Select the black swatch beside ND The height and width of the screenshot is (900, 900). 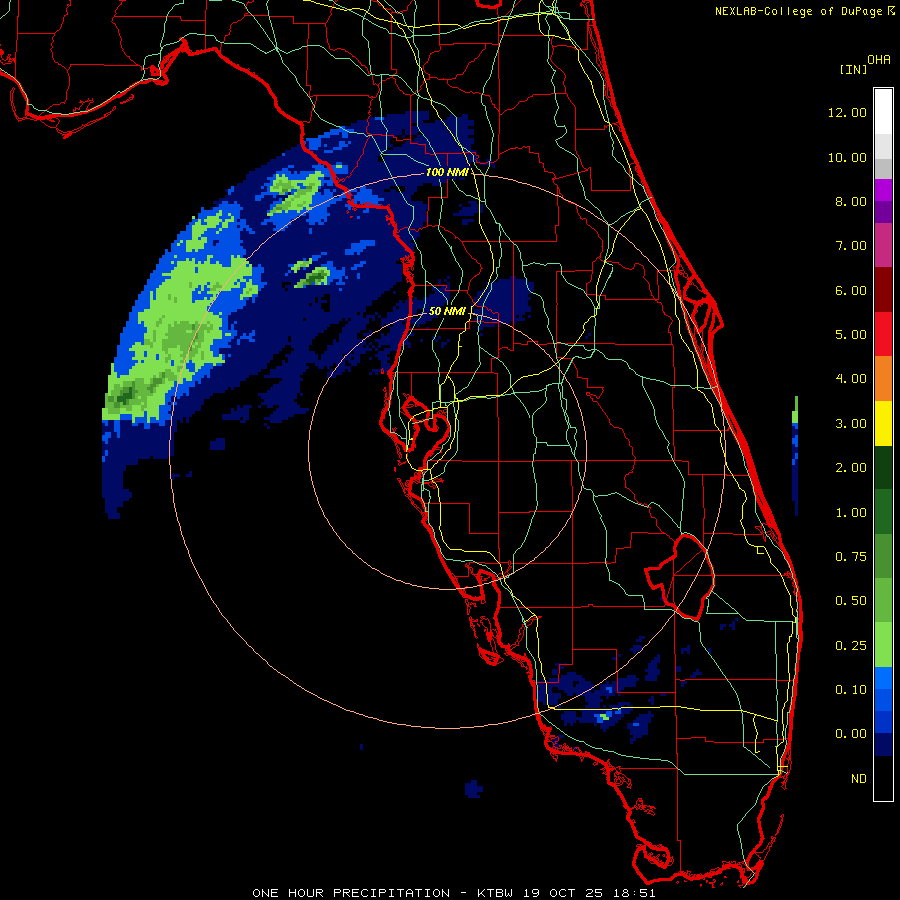tap(883, 778)
